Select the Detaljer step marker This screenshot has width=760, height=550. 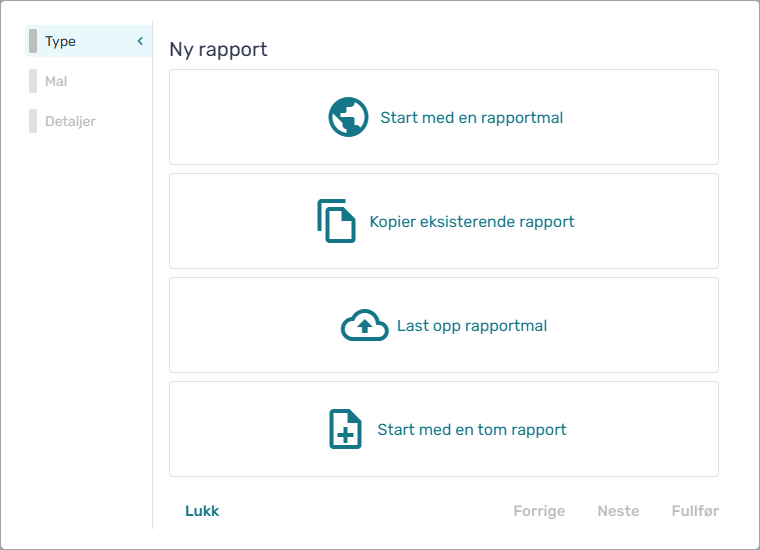(x=33, y=121)
